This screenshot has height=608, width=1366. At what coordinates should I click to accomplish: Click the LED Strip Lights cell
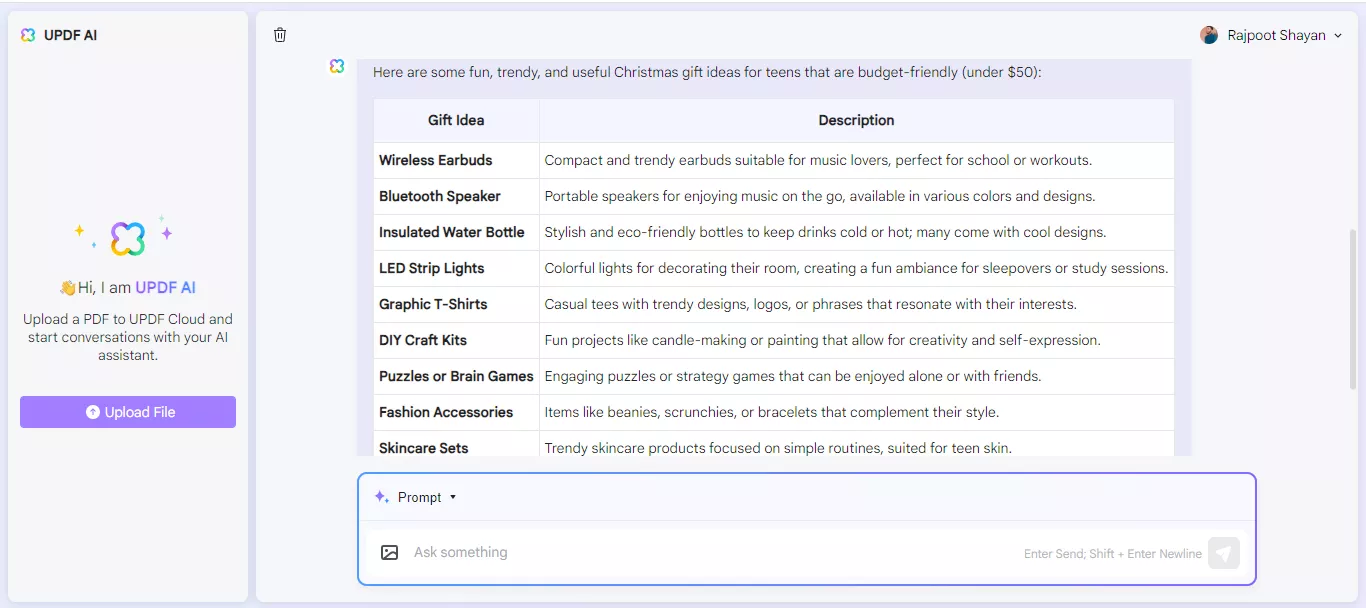point(432,268)
